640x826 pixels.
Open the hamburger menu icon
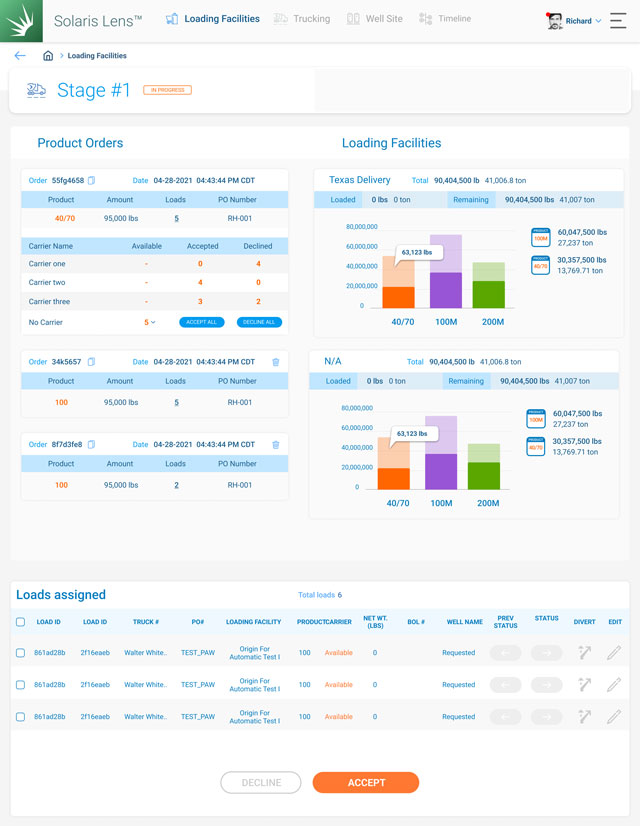click(x=618, y=20)
